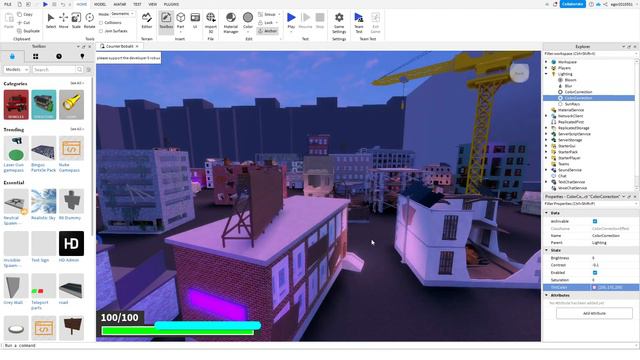This screenshot has height=360, width=640.
Task: Select ReplicatedStorage in Explorer
Action: (573, 128)
